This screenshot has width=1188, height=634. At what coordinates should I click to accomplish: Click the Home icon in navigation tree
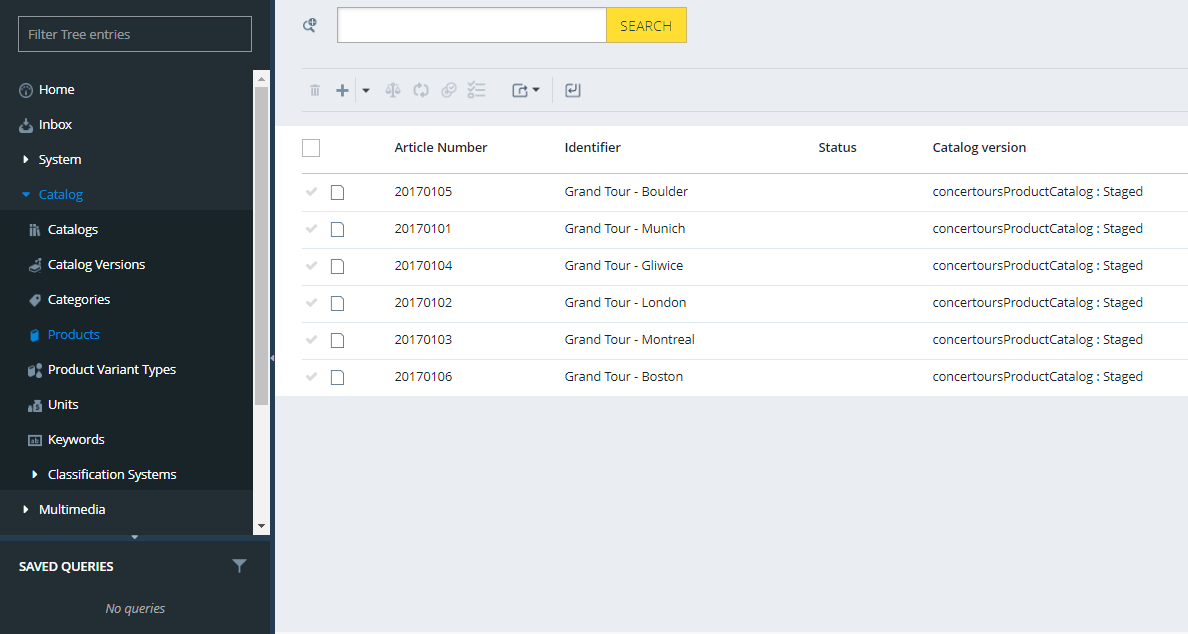(26, 90)
